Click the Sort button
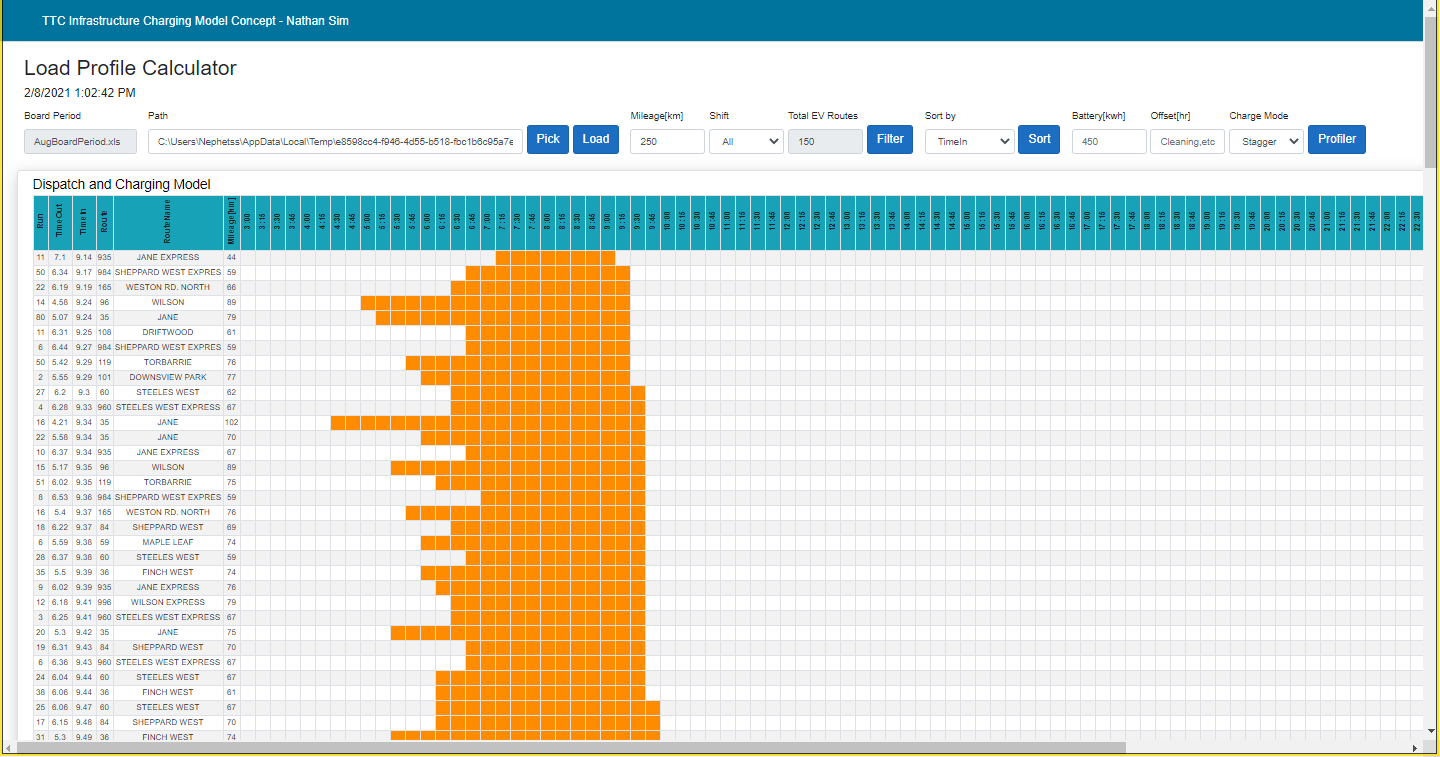1440x757 pixels. tap(1039, 140)
